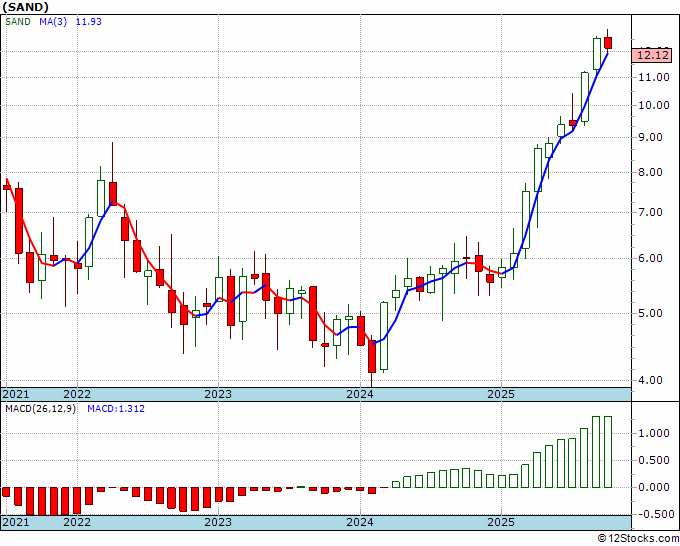Click 2023 on the MACD timeline
Screen dimensions: 680x546
click(218, 522)
